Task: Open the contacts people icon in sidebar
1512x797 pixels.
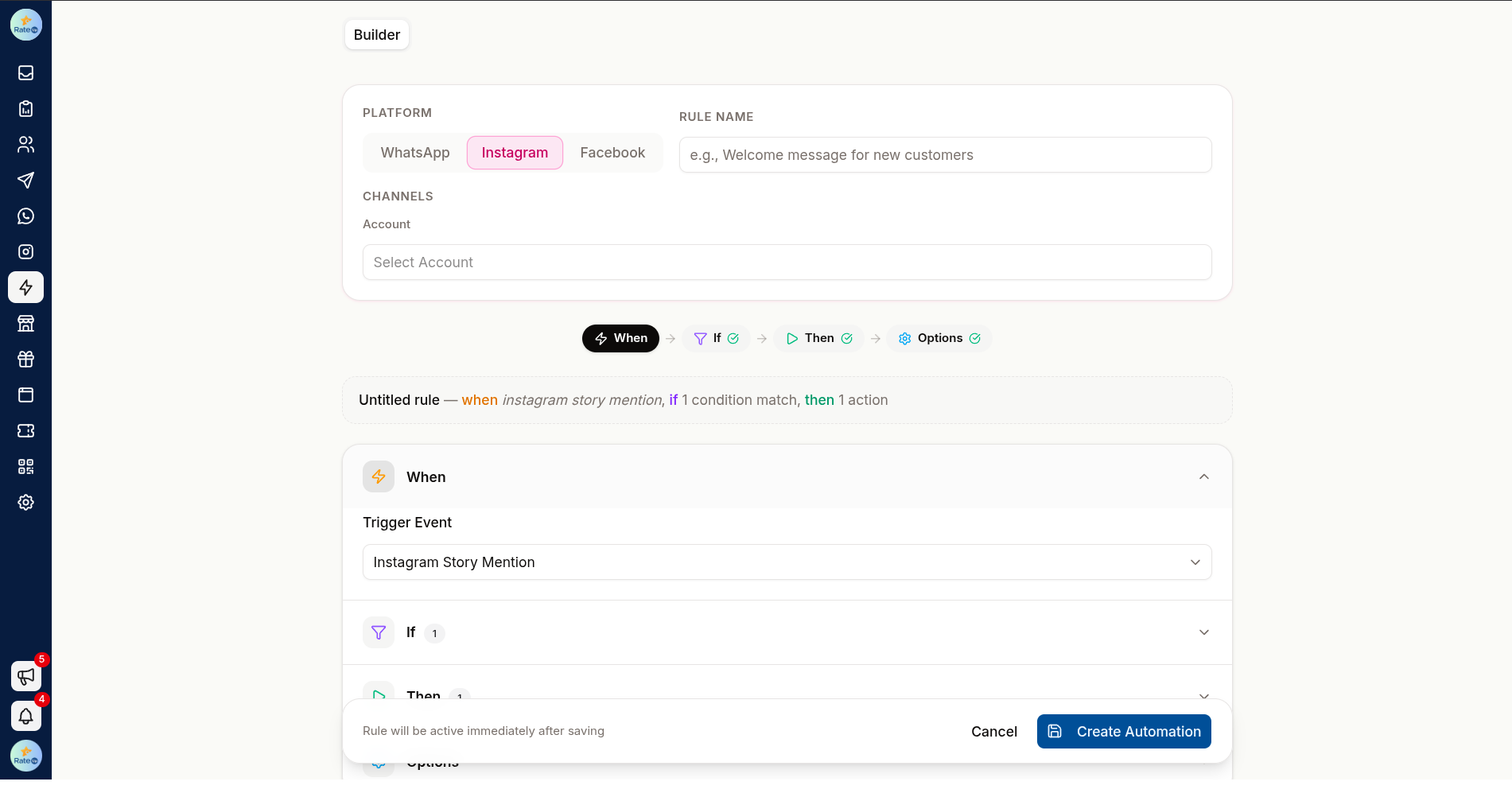Action: (x=25, y=144)
